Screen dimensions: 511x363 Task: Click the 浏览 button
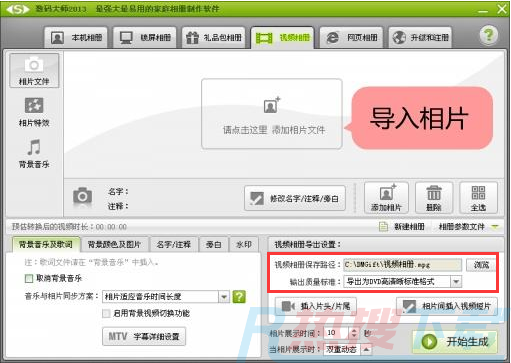click(x=481, y=265)
